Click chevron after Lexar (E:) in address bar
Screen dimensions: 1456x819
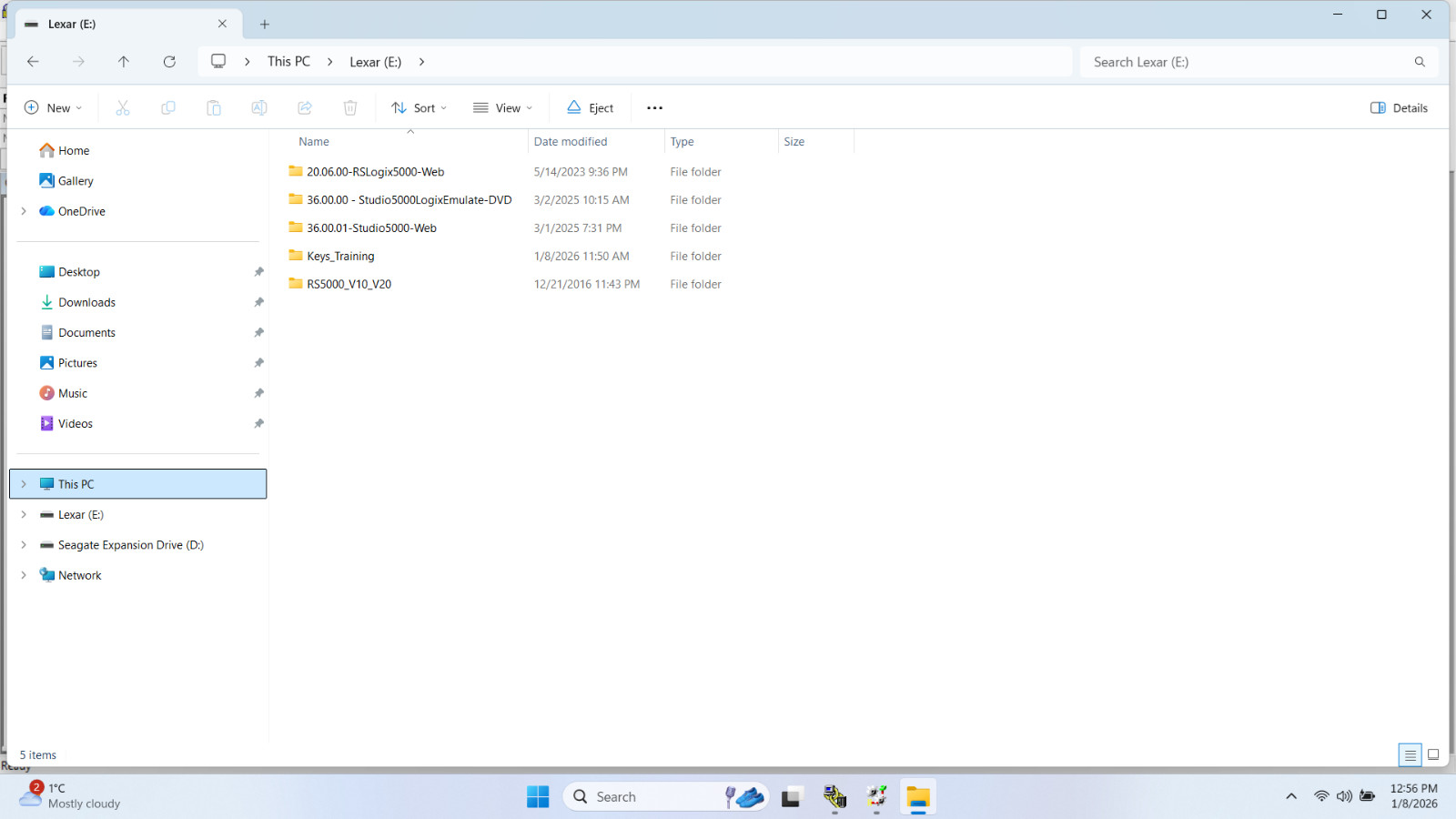(x=421, y=62)
